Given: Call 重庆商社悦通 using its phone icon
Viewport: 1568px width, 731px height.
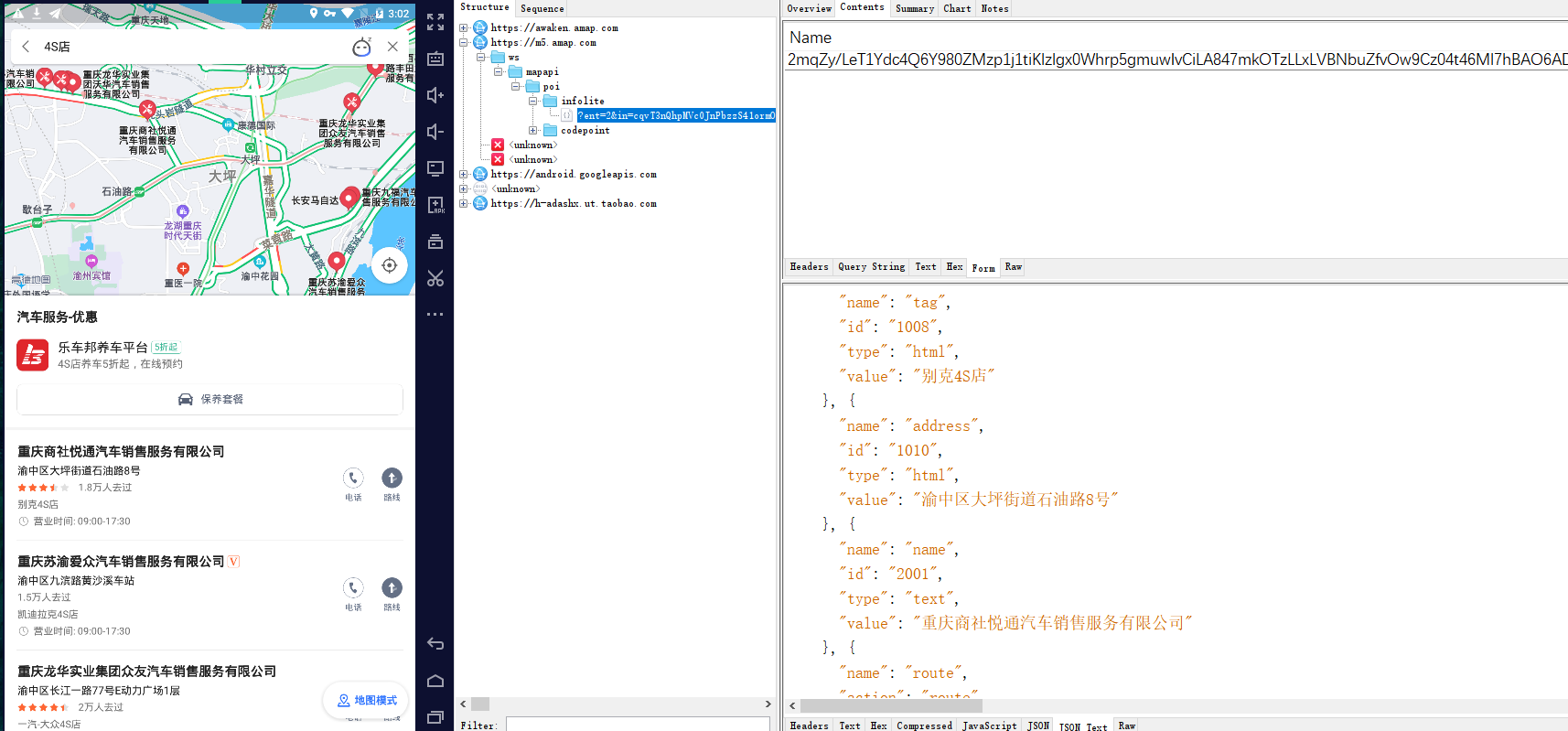Looking at the screenshot, I should coord(353,478).
